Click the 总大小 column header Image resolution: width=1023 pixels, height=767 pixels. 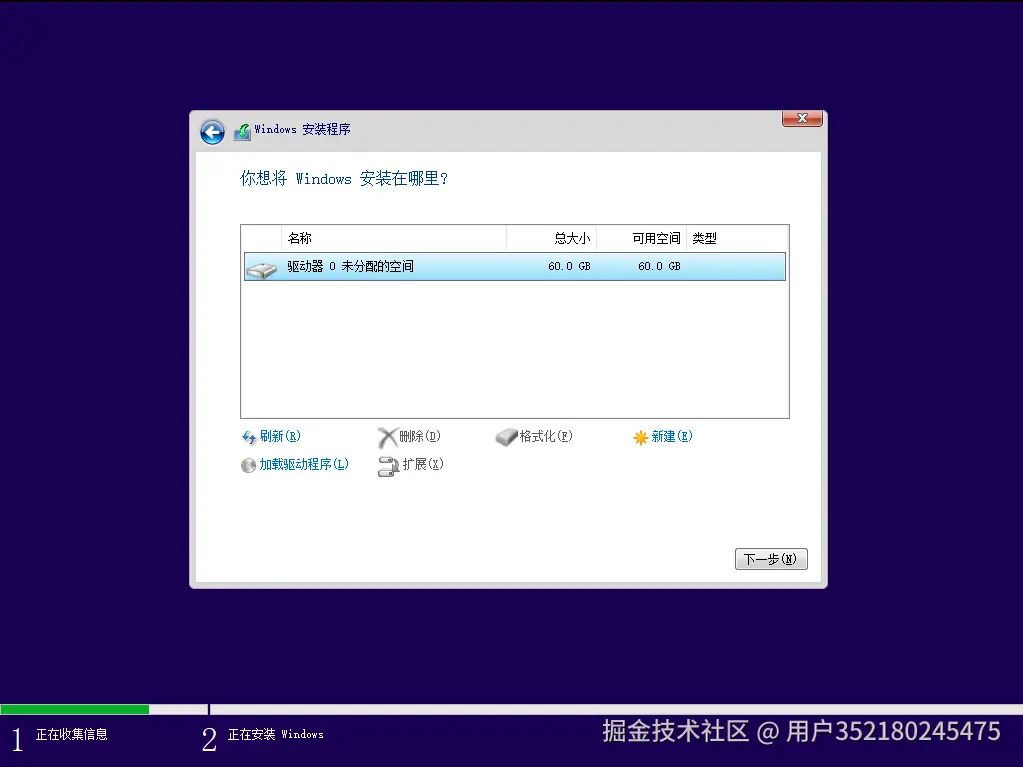point(552,238)
